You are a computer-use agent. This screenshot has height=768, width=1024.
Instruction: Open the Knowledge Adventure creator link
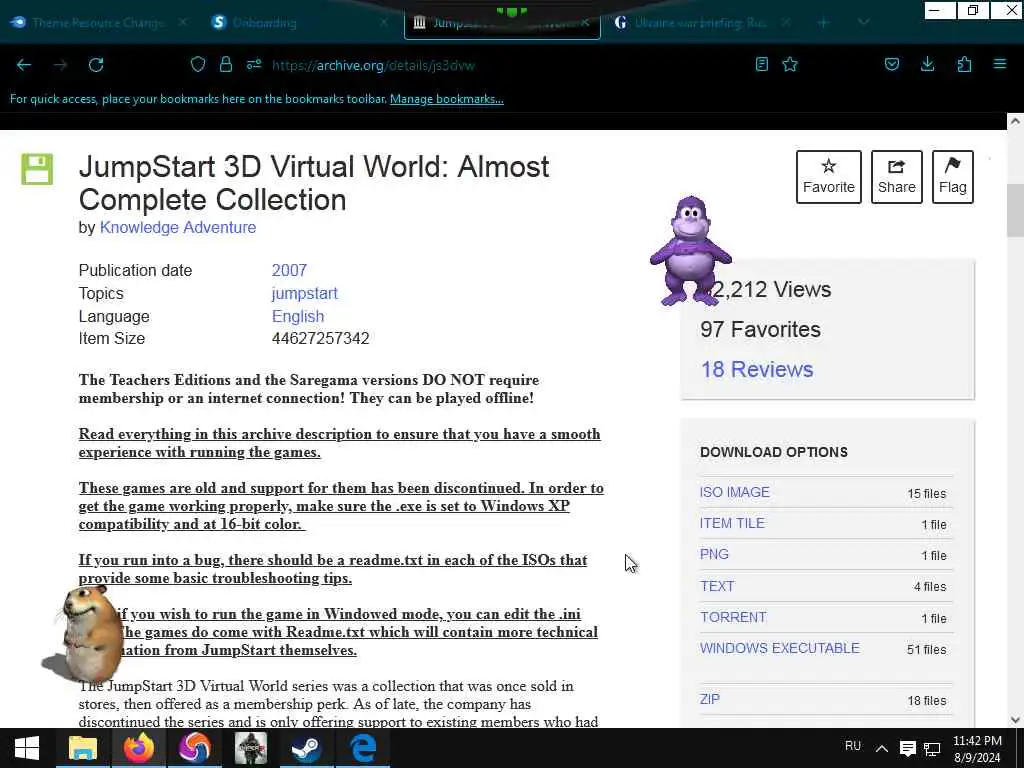pyautogui.click(x=178, y=227)
